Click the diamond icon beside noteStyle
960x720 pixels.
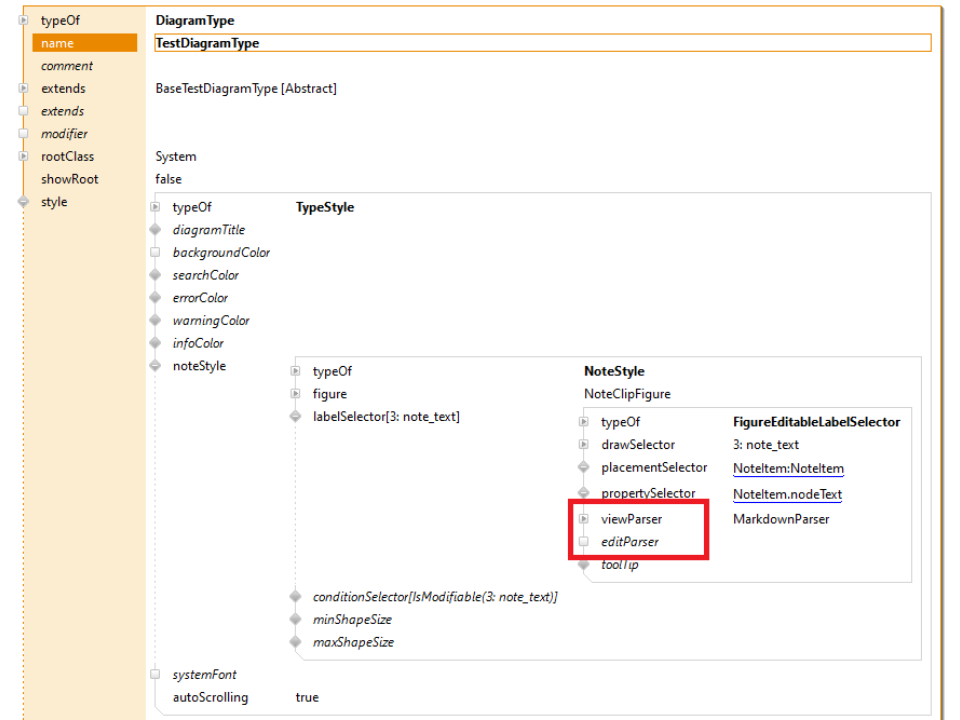tap(155, 366)
